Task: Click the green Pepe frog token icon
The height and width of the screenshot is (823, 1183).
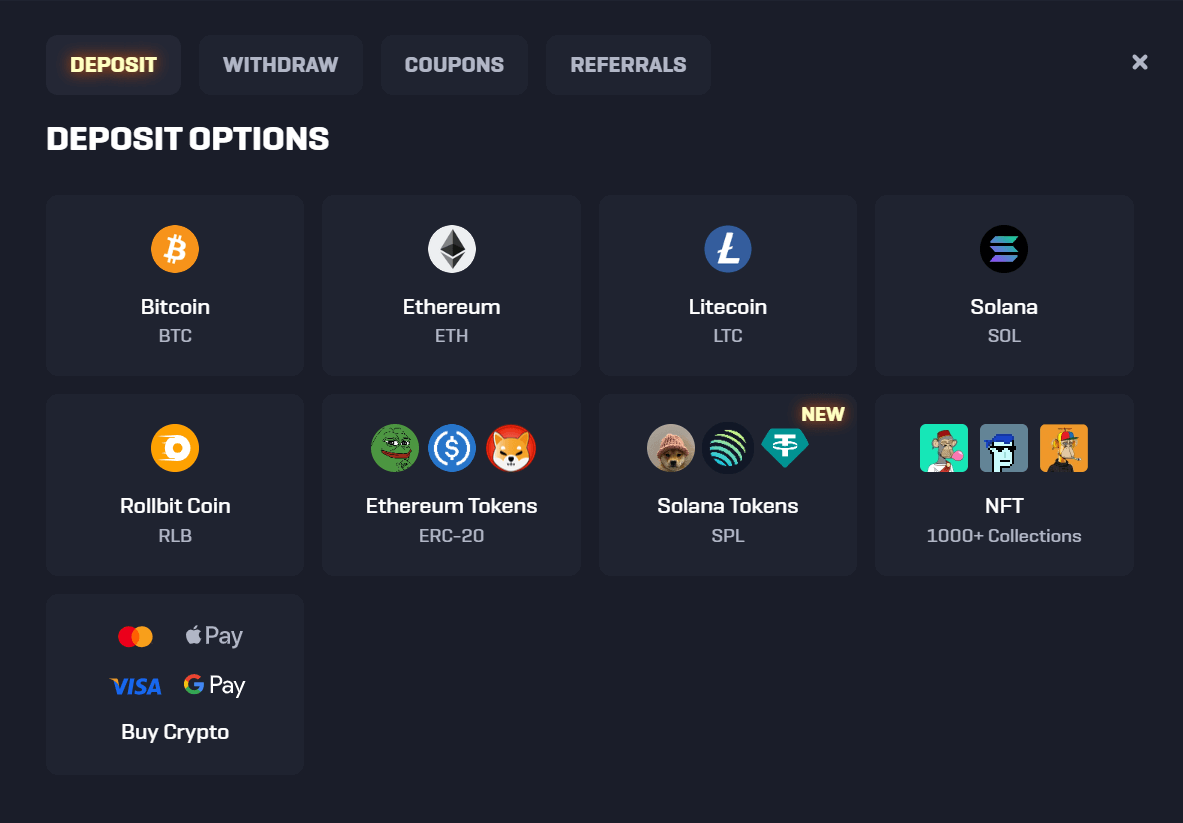Action: [x=395, y=448]
